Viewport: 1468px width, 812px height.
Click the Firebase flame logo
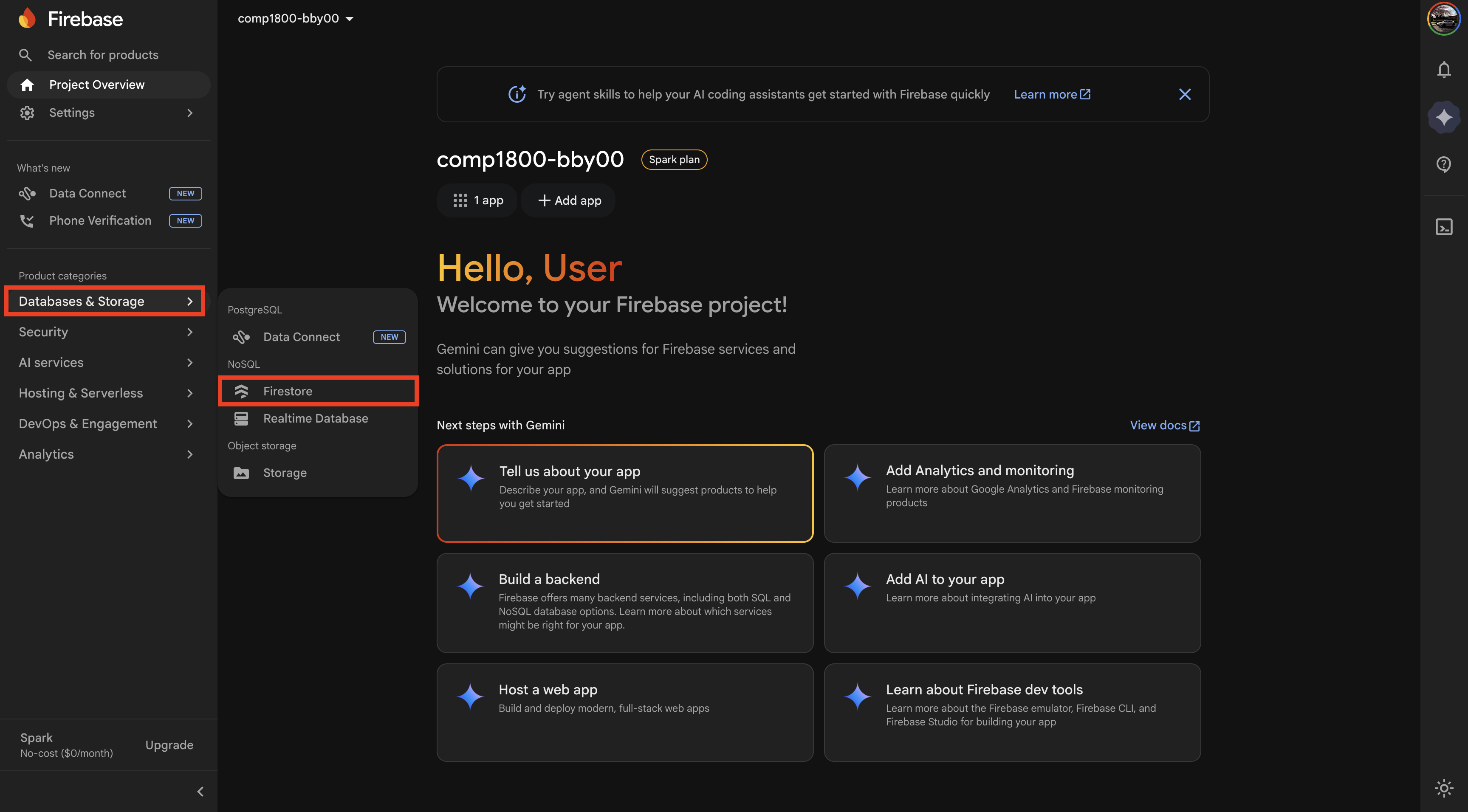point(27,18)
